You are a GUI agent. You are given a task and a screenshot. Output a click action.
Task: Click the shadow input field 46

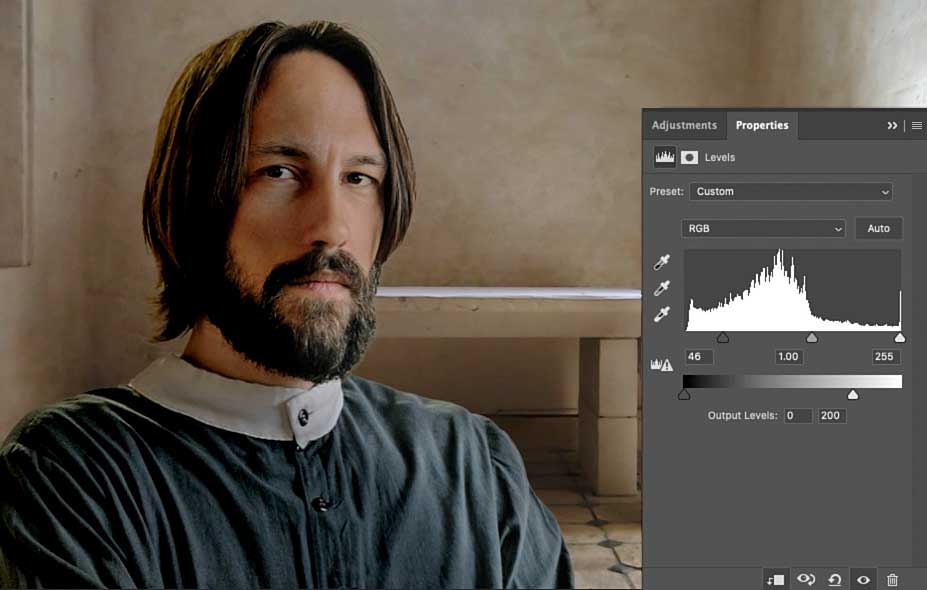[x=699, y=356]
